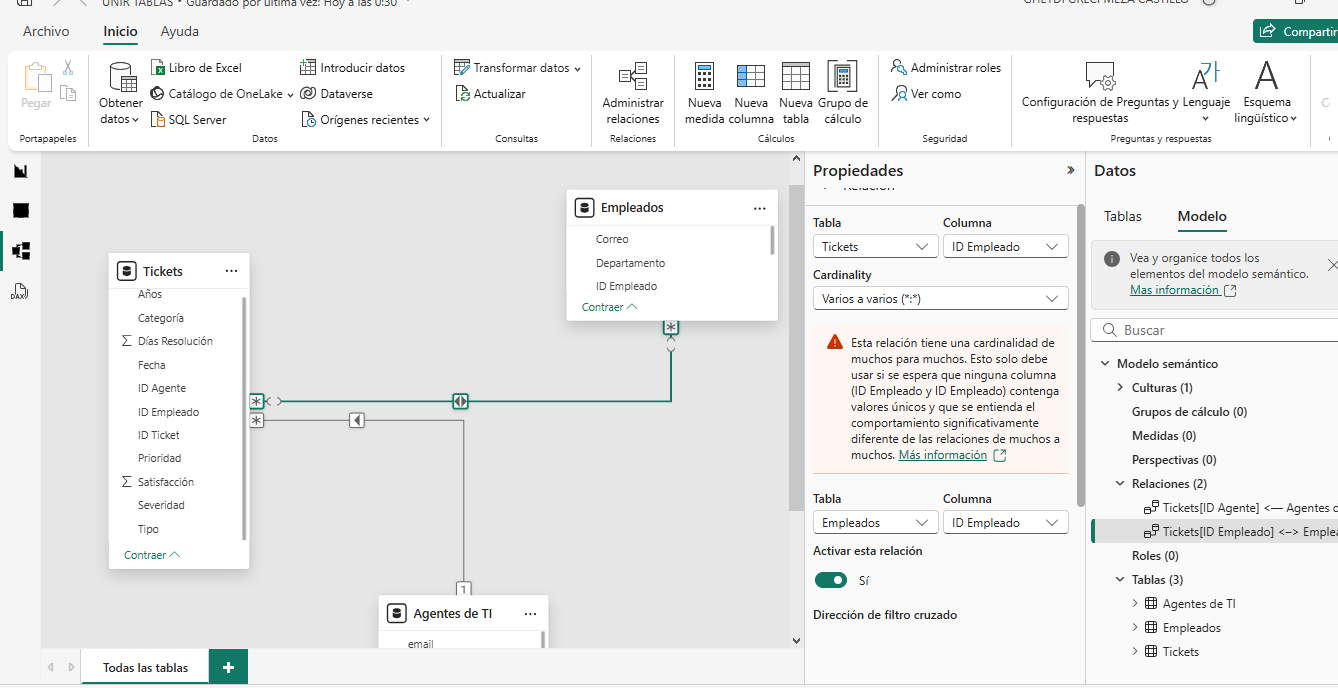Click the Nueva columna icon
The height and width of the screenshot is (688, 1338).
pyautogui.click(x=751, y=78)
